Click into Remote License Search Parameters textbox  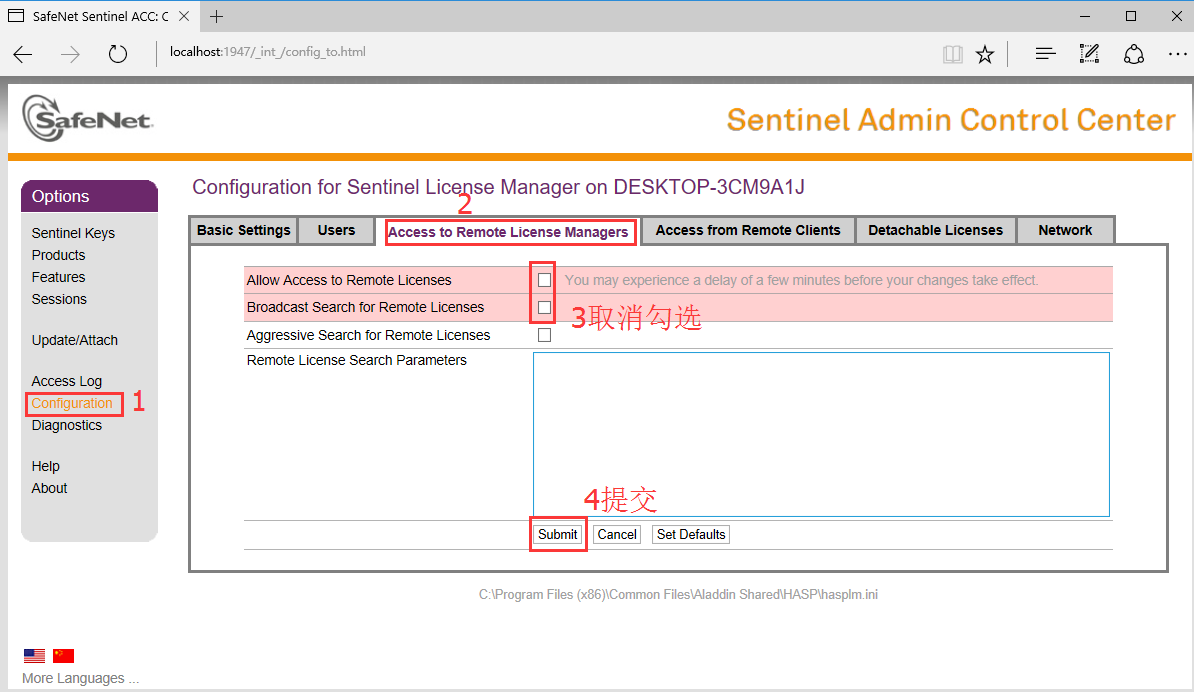point(821,434)
